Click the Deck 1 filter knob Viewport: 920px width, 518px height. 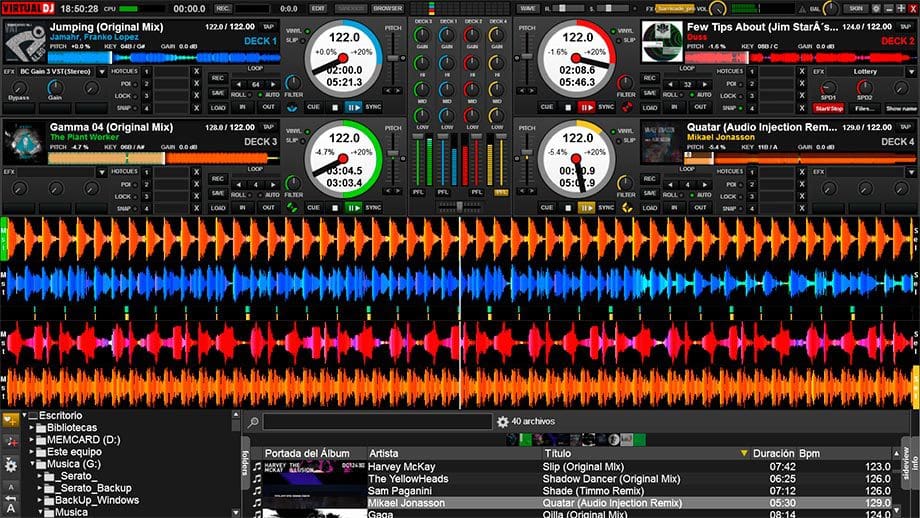click(292, 83)
